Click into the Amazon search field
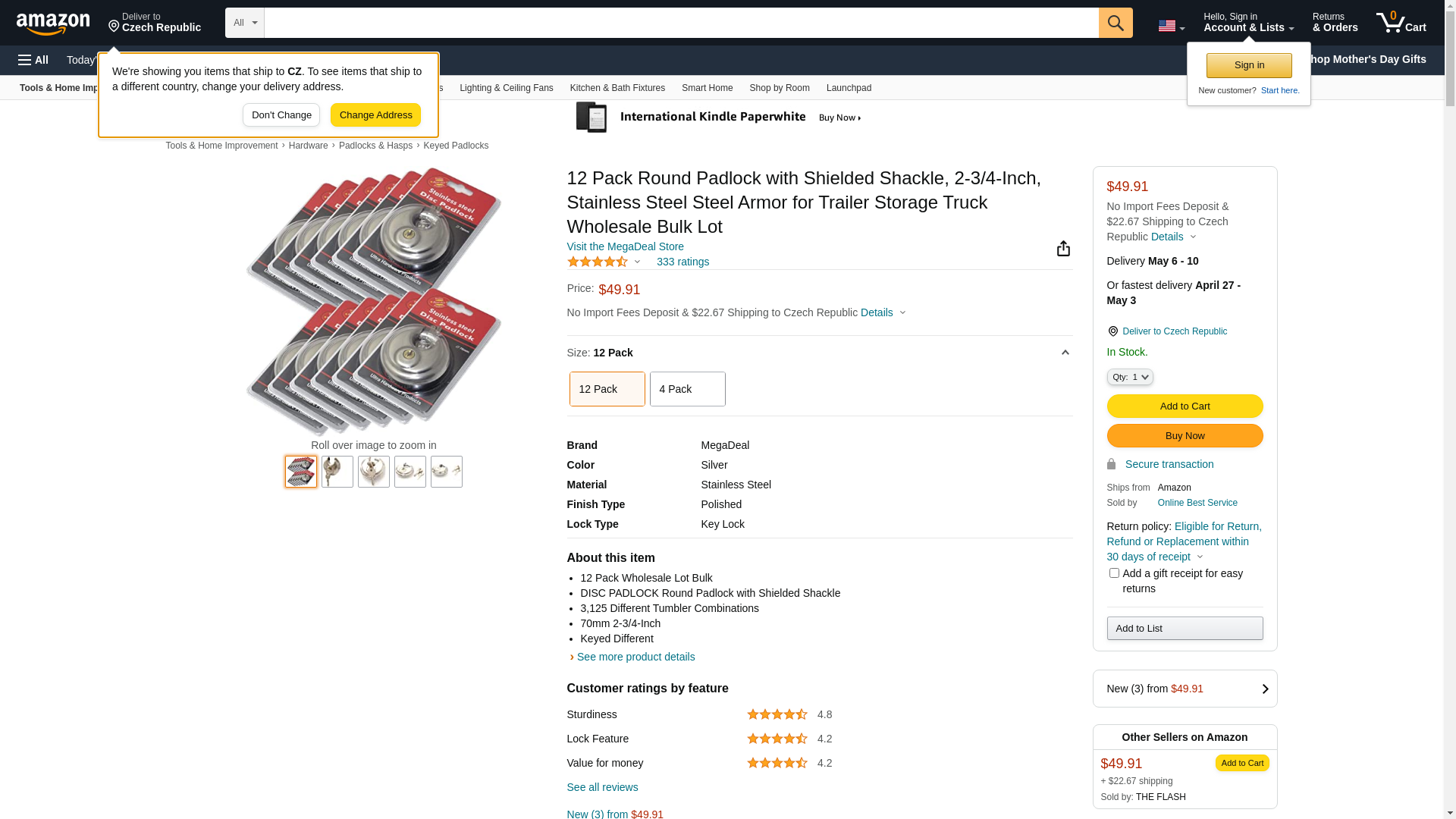This screenshot has width=1456, height=819. pyautogui.click(x=680, y=23)
